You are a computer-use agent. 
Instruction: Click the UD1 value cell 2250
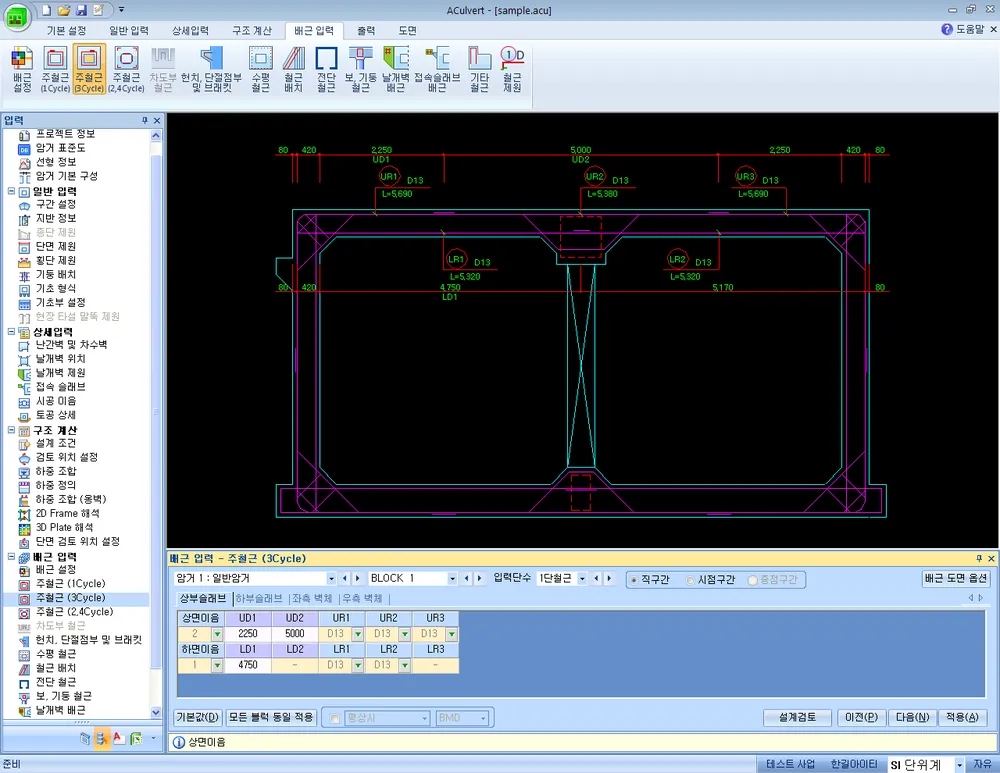pyautogui.click(x=247, y=634)
